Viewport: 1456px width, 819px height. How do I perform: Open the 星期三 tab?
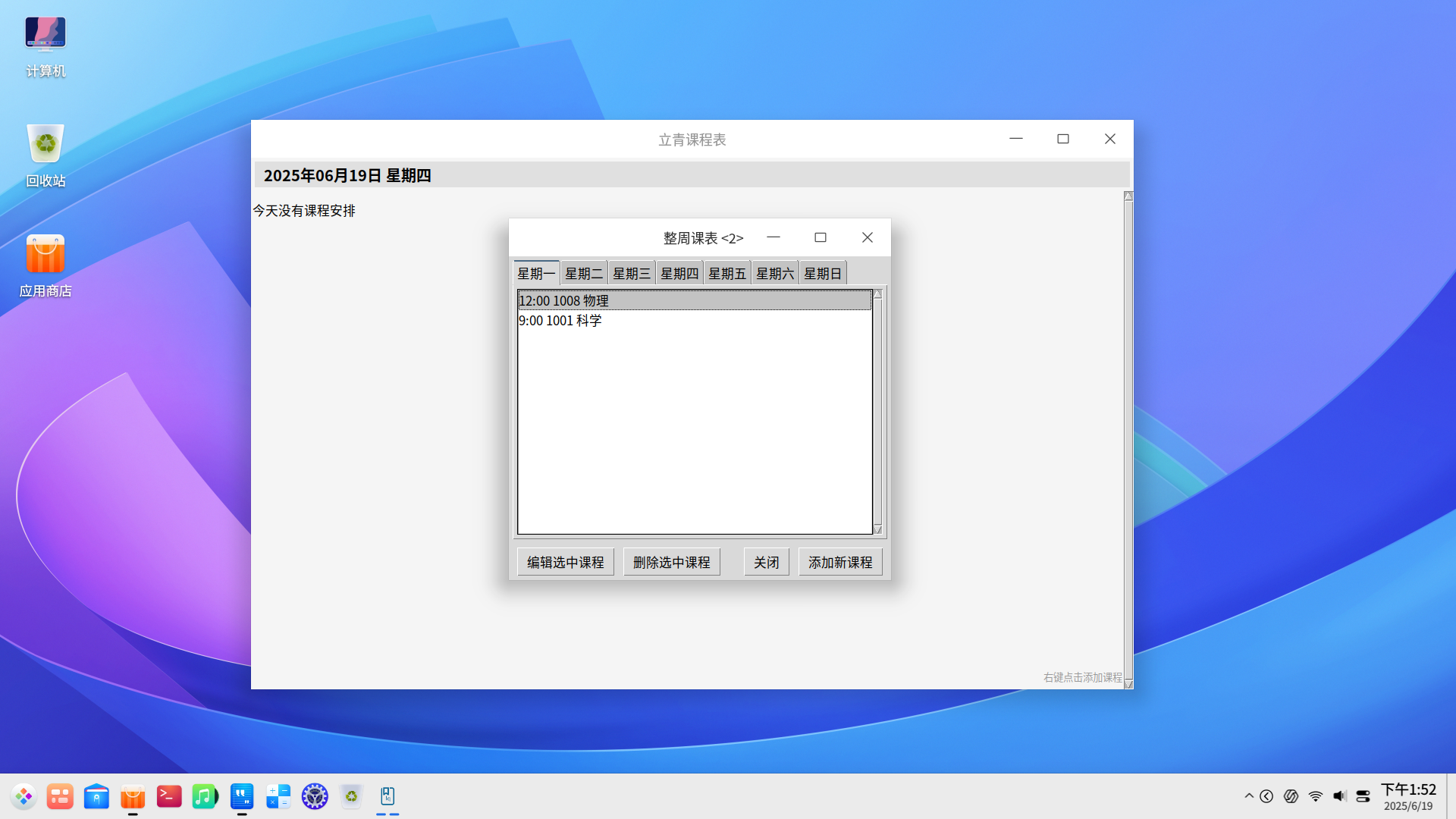pyautogui.click(x=632, y=273)
